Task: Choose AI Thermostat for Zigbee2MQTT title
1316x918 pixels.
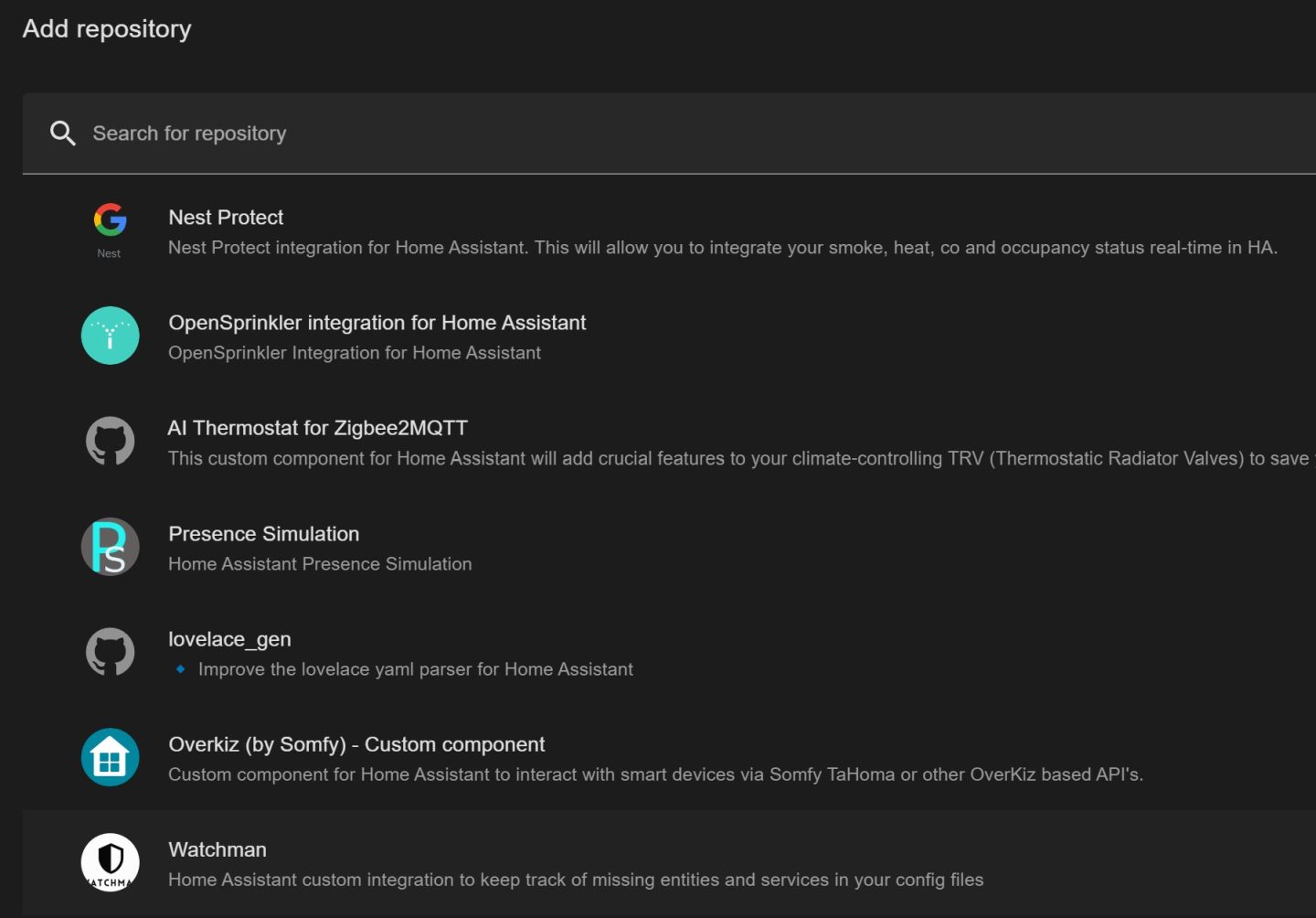Action: tap(317, 428)
